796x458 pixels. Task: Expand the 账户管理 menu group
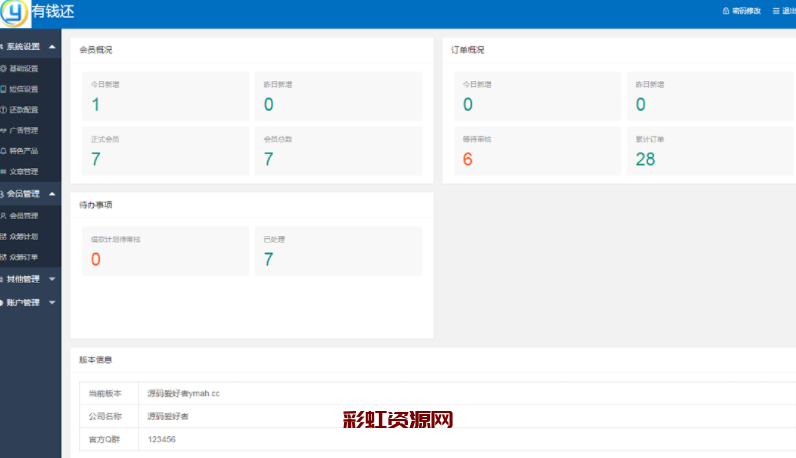pyautogui.click(x=51, y=302)
